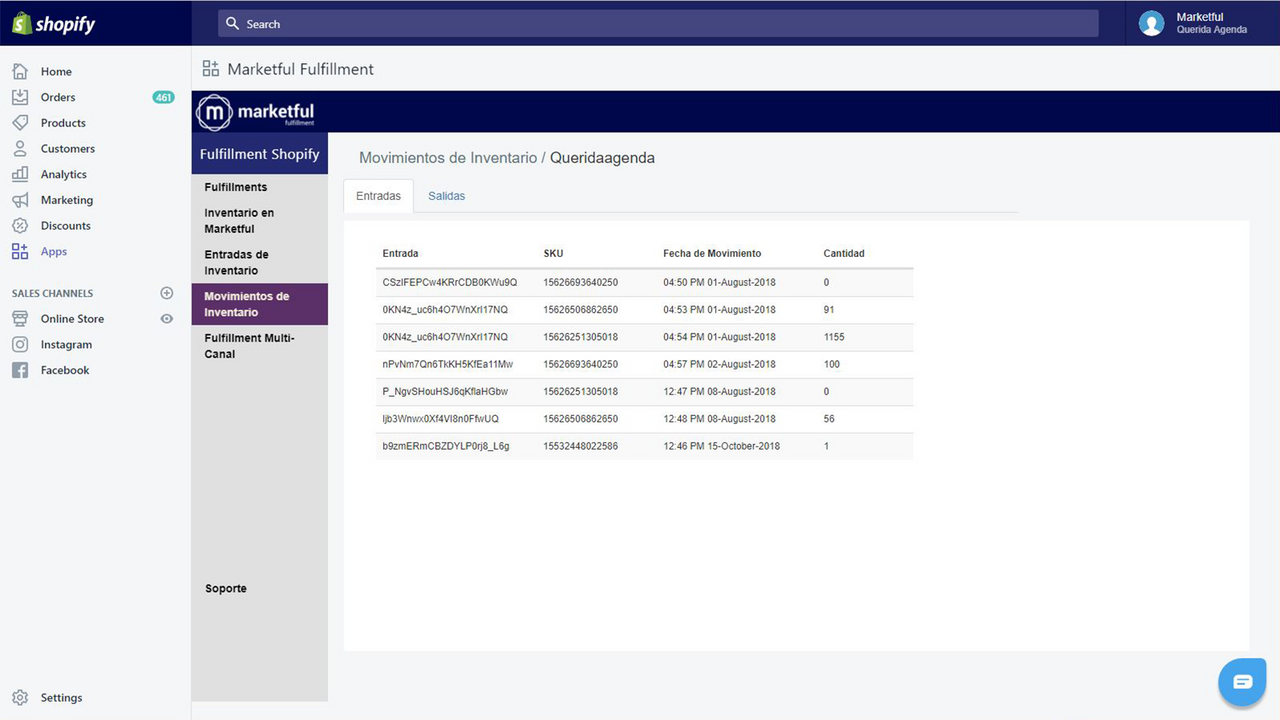
Task: Open Settings at the bottom of sidebar
Action: tap(61, 697)
